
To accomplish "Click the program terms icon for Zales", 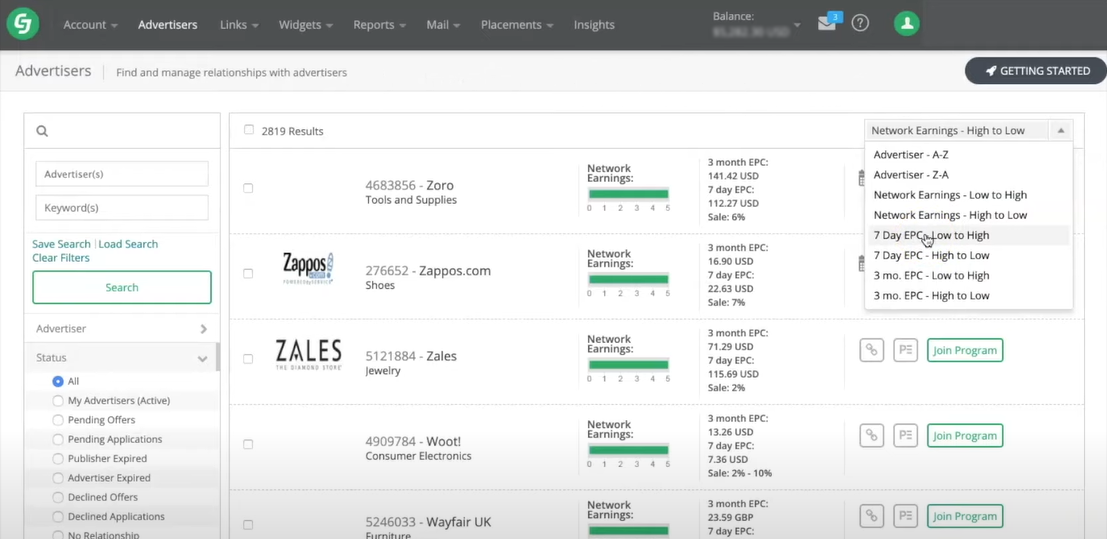I will pos(905,350).
